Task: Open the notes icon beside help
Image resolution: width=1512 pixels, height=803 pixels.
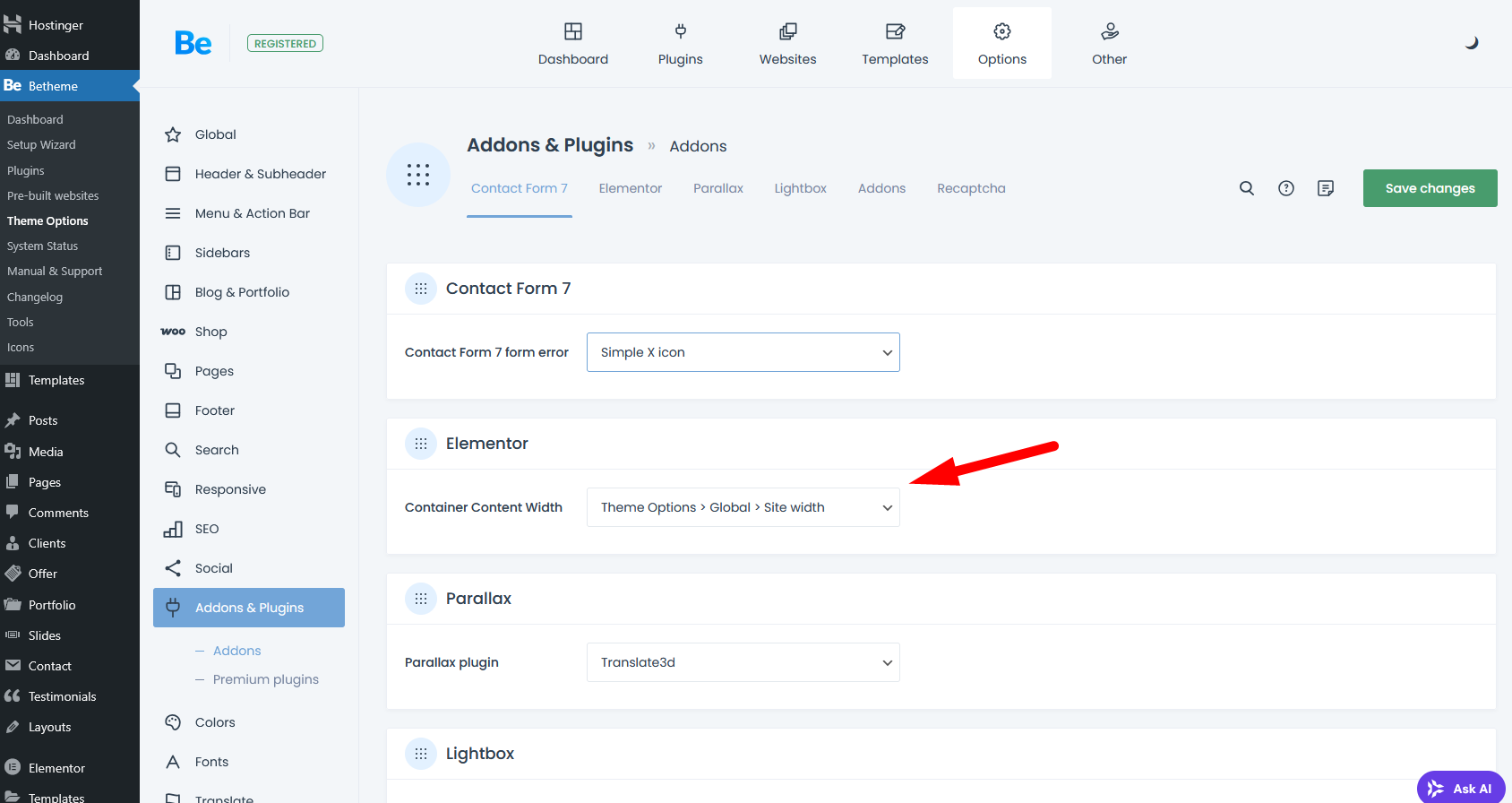Action: [x=1326, y=188]
